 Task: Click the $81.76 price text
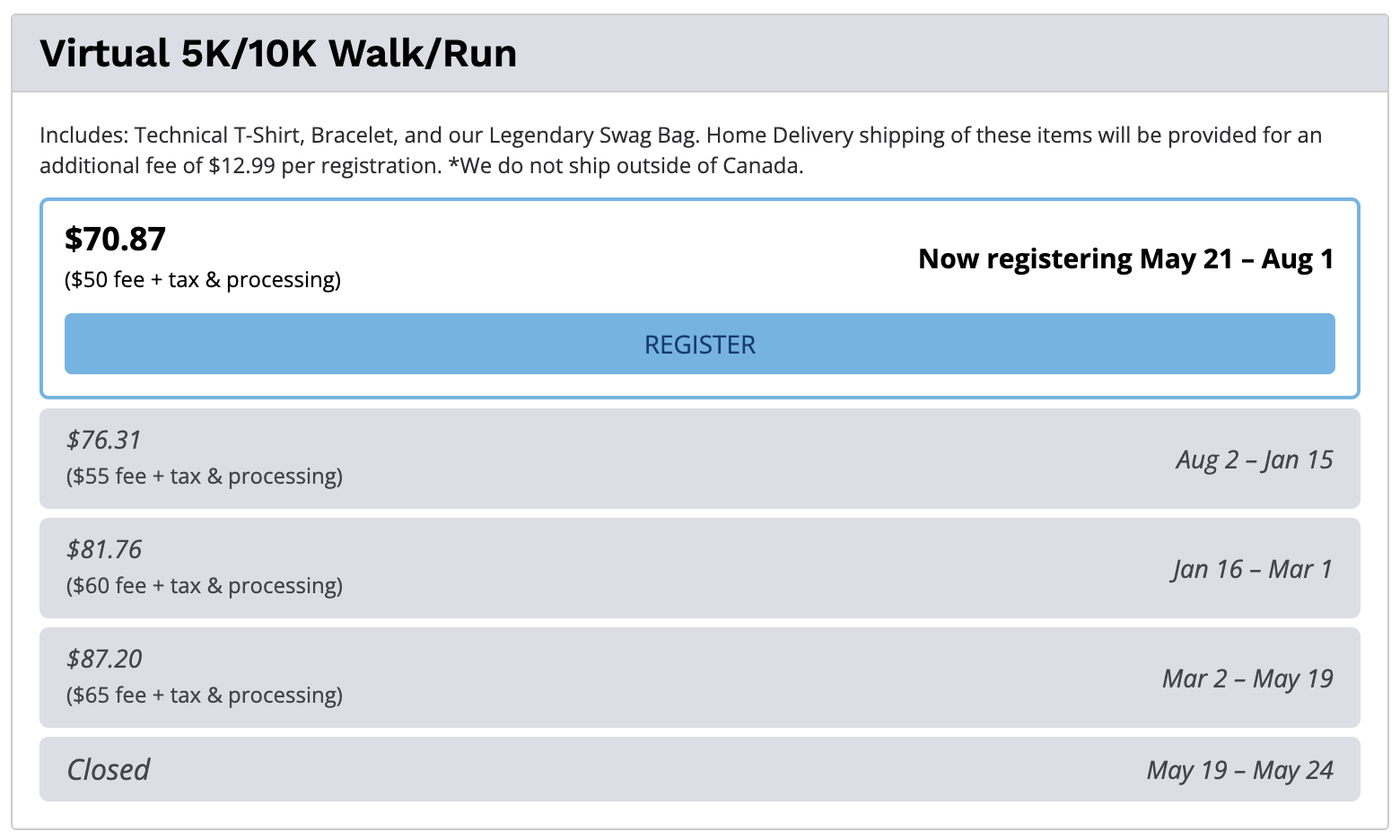pyautogui.click(x=104, y=549)
